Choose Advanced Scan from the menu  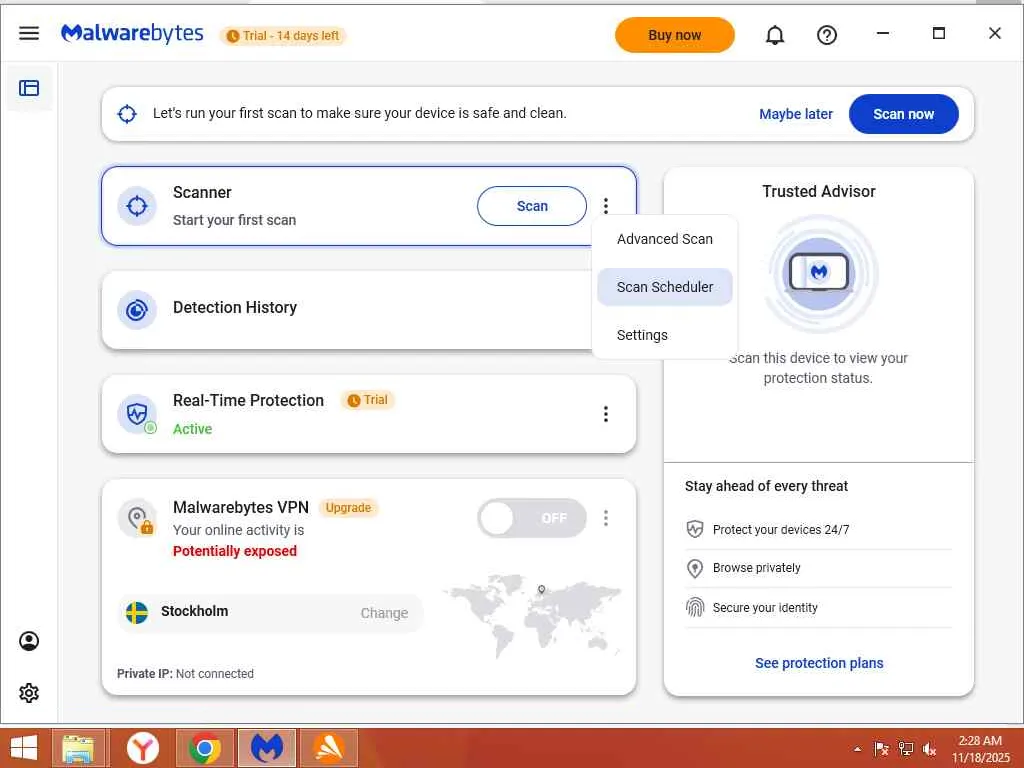665,240
